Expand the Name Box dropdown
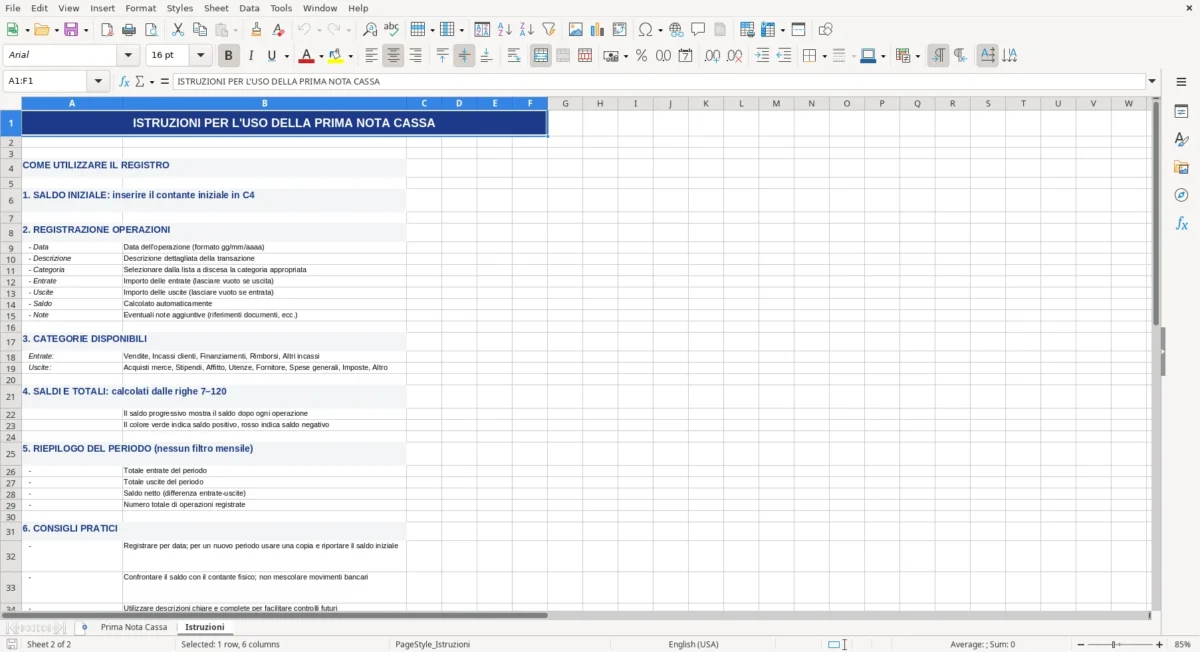This screenshot has height=652, width=1200. [98, 81]
